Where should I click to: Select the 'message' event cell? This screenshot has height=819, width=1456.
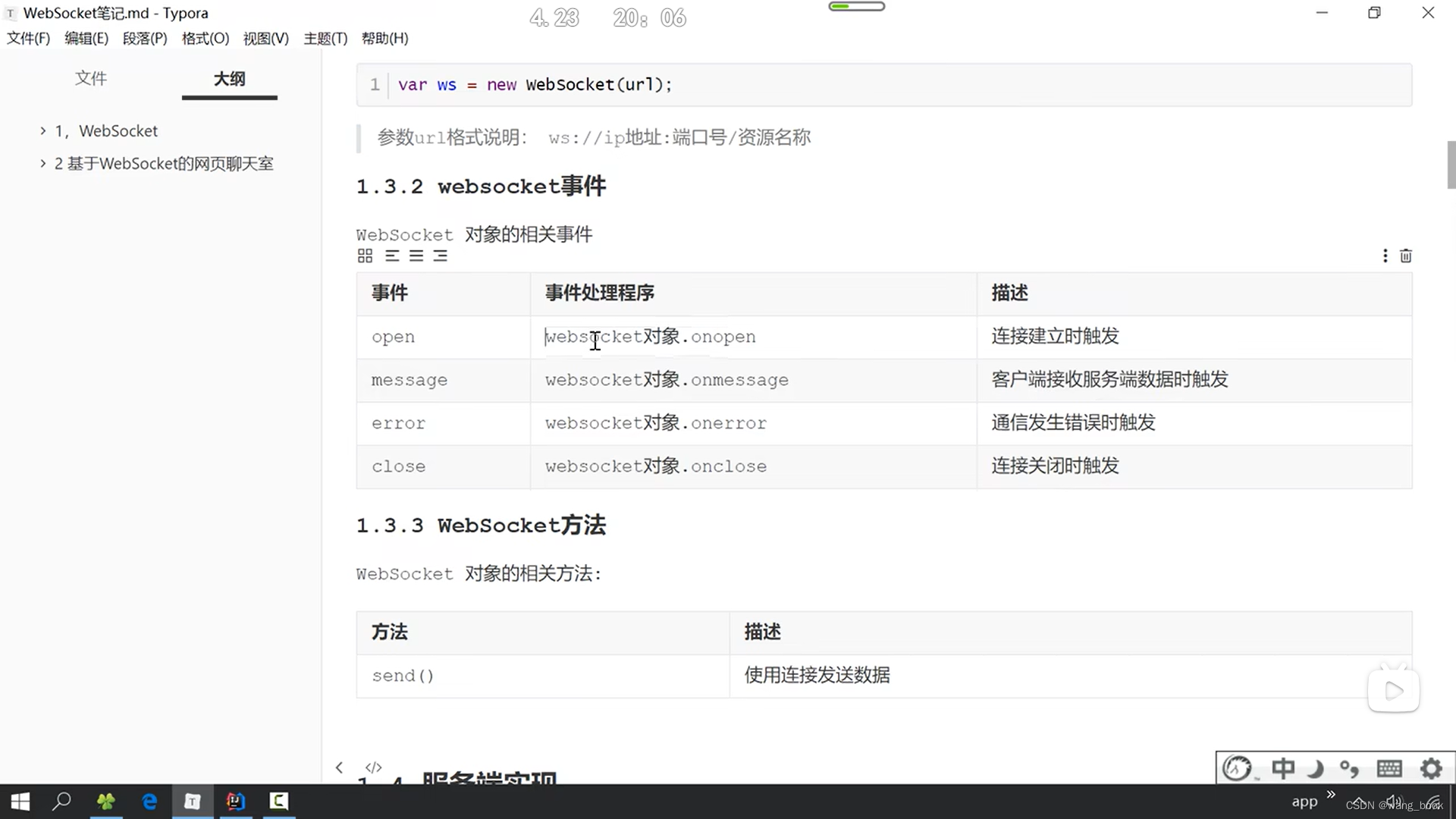click(443, 380)
